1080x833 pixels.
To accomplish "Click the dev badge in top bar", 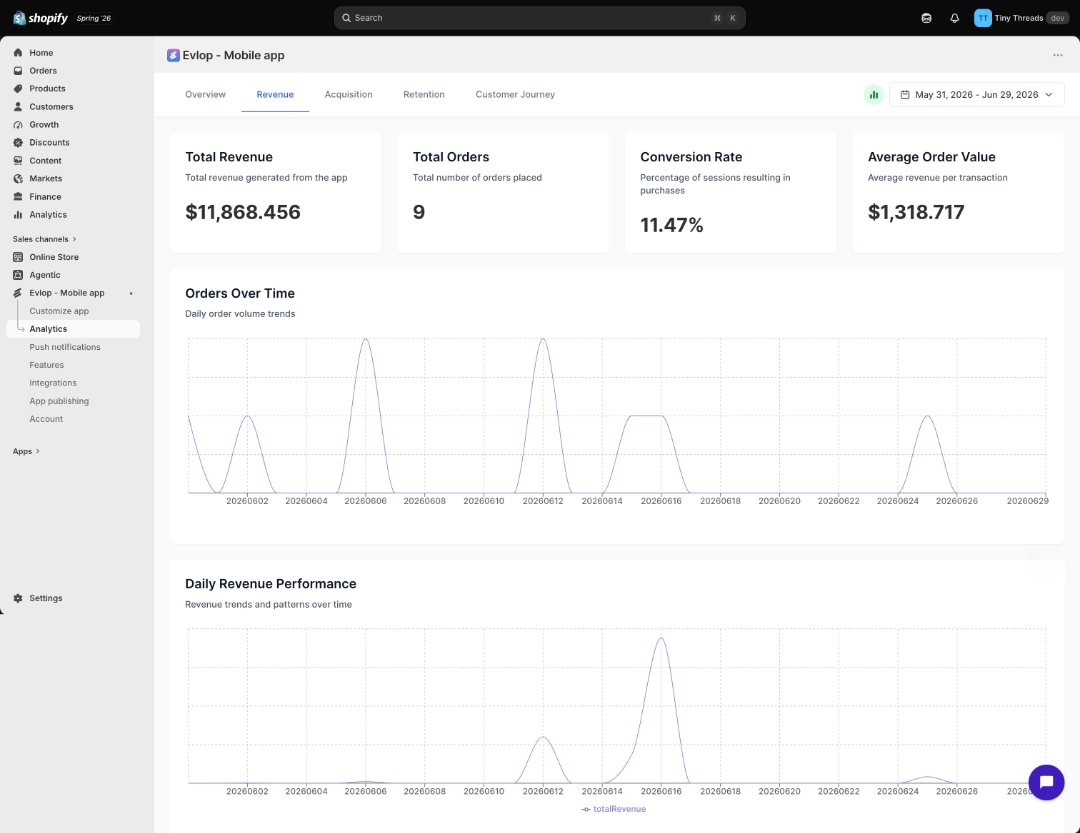I will coord(1057,18).
